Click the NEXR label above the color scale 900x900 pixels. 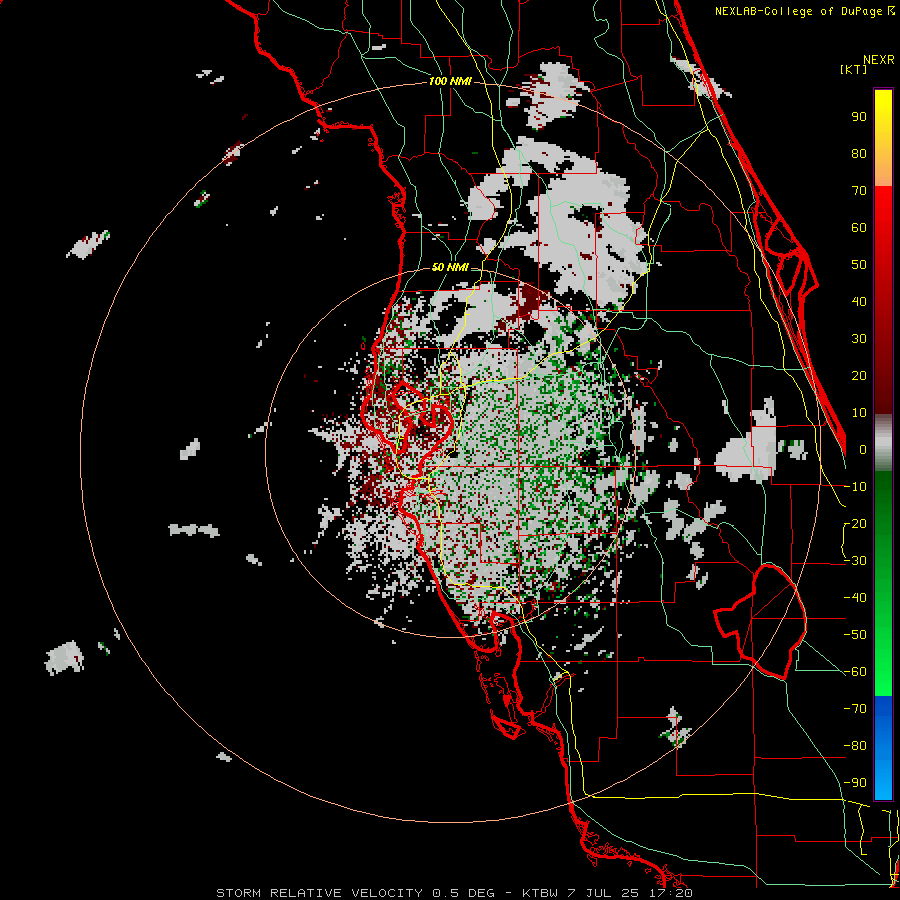click(878, 60)
